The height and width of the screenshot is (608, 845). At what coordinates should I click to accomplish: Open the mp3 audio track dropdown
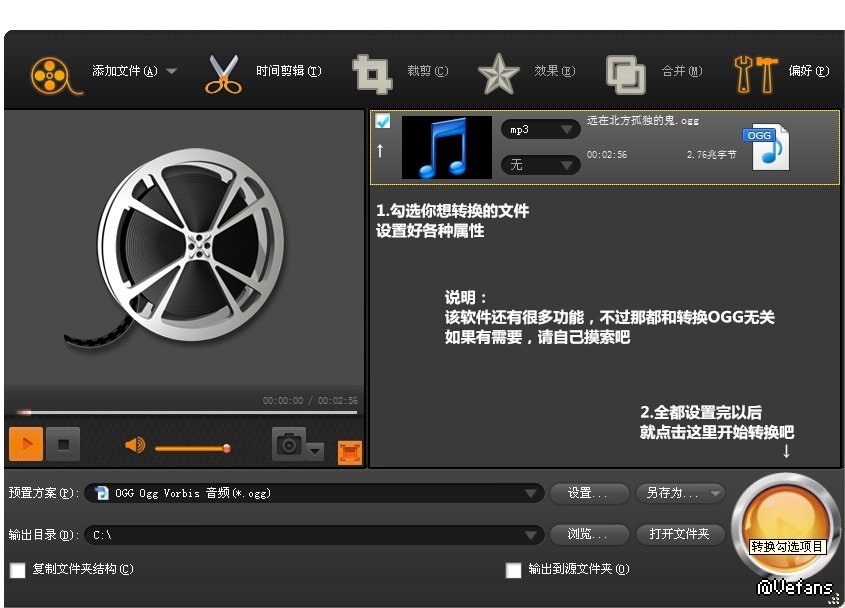(541, 129)
